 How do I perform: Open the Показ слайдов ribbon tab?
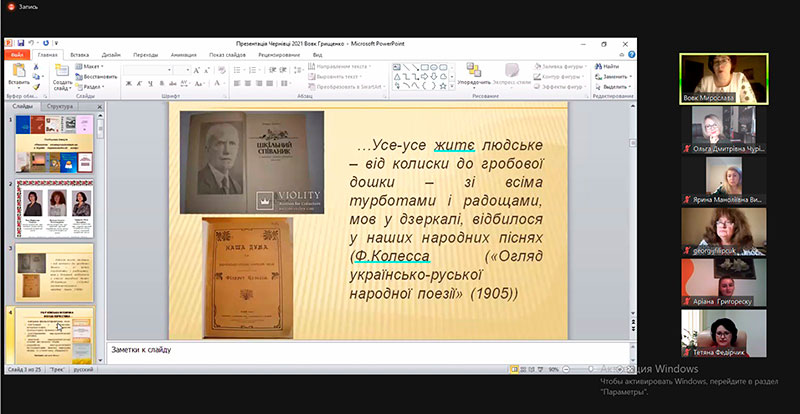coord(228,55)
